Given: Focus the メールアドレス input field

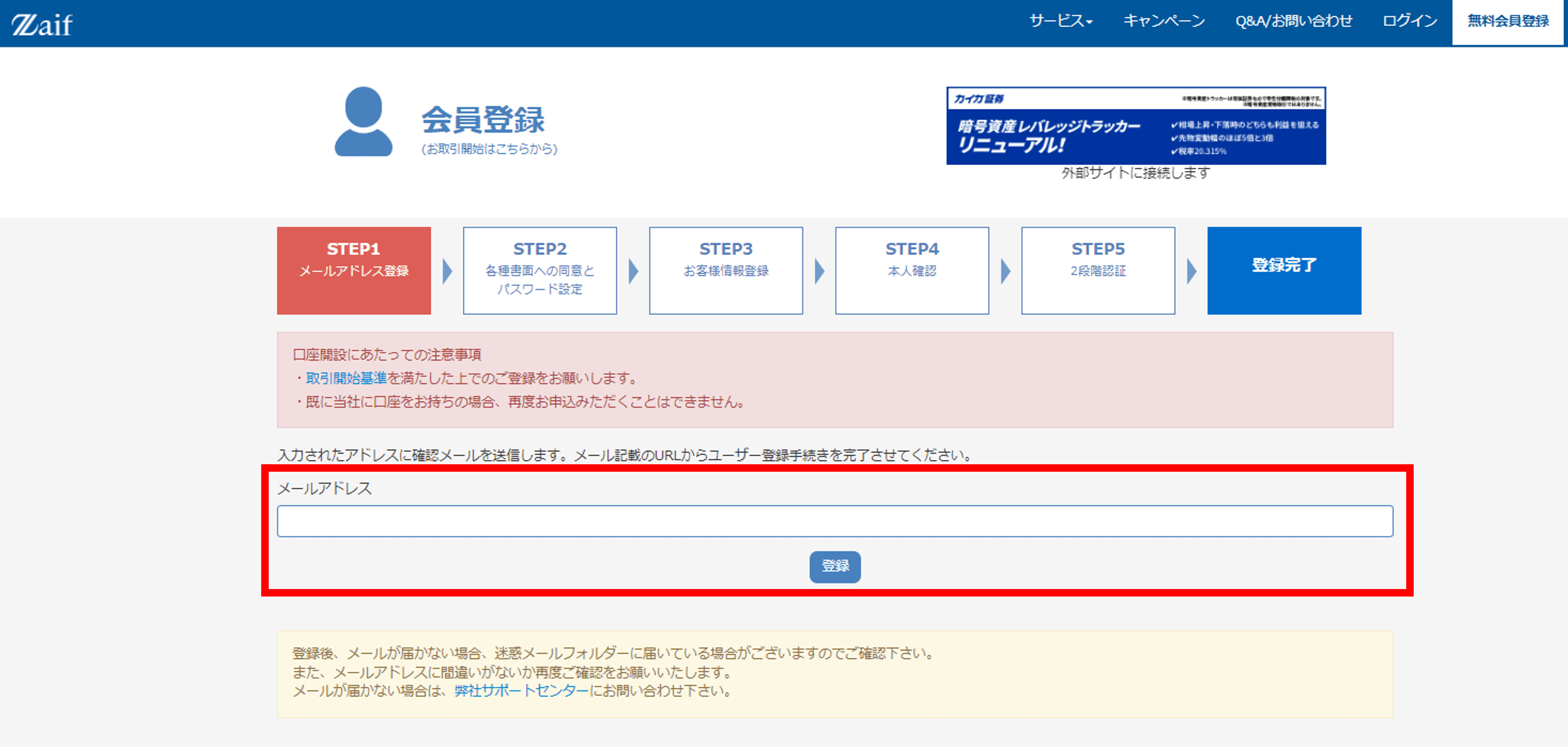Looking at the screenshot, I should (x=835, y=521).
